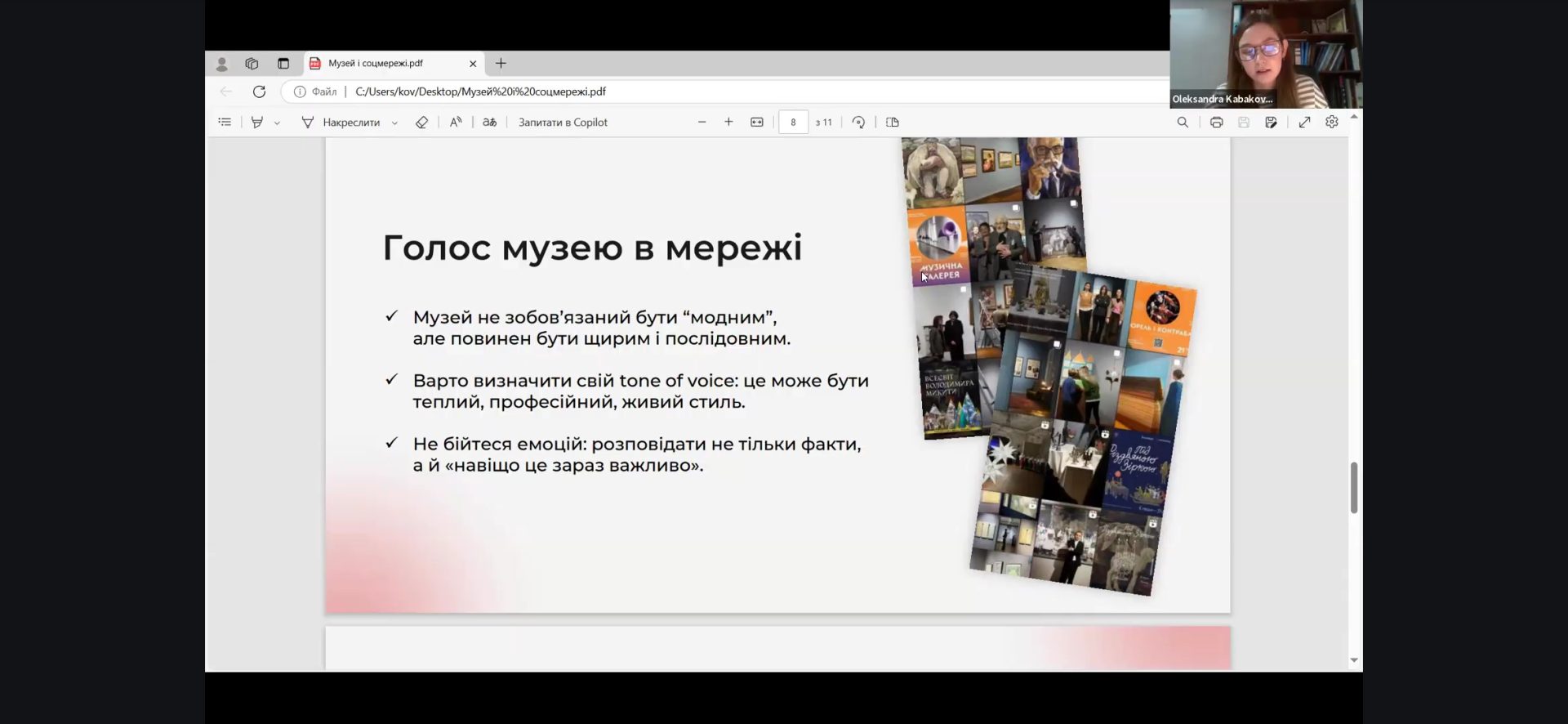The width and height of the screenshot is (1568, 724).
Task: Click the text mentioning tone of voice
Action: point(640,391)
